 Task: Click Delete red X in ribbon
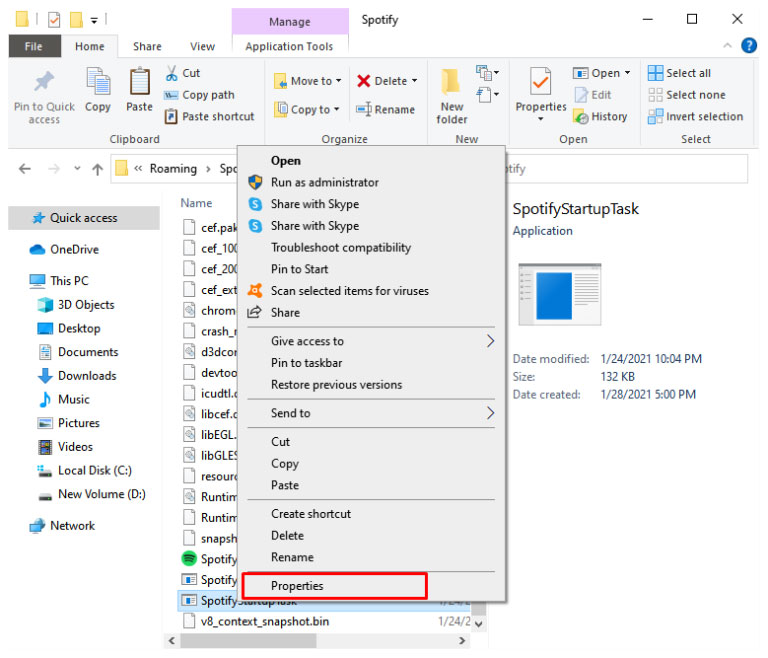point(364,81)
